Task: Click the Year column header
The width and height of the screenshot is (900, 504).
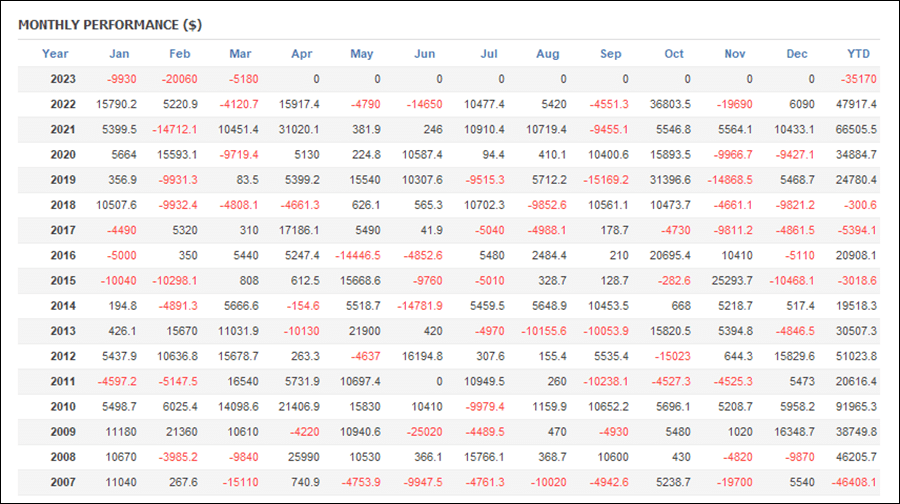Action: (x=55, y=54)
